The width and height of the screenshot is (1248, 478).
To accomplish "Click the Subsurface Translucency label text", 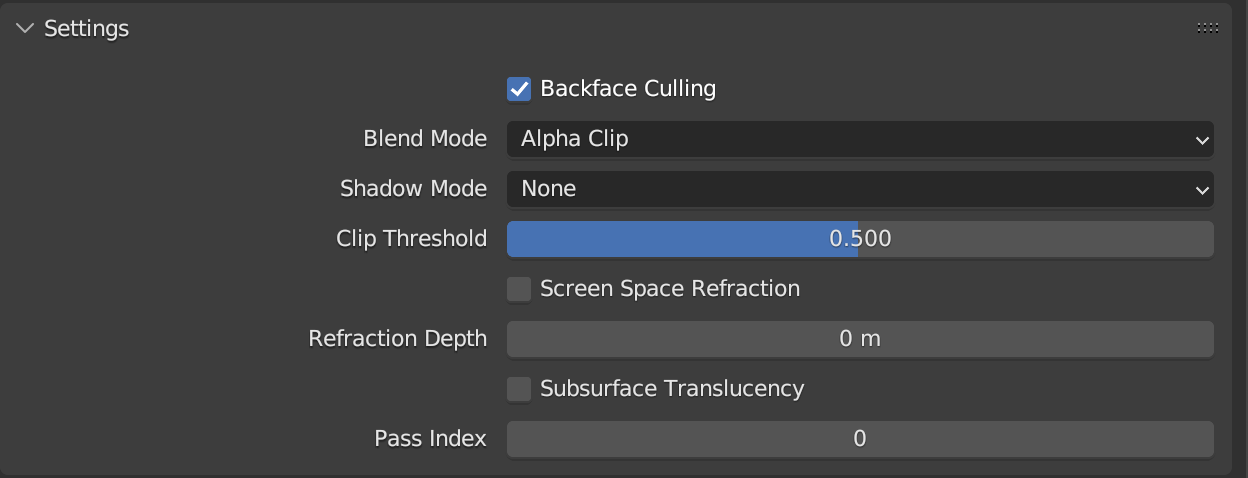I will 672,389.
